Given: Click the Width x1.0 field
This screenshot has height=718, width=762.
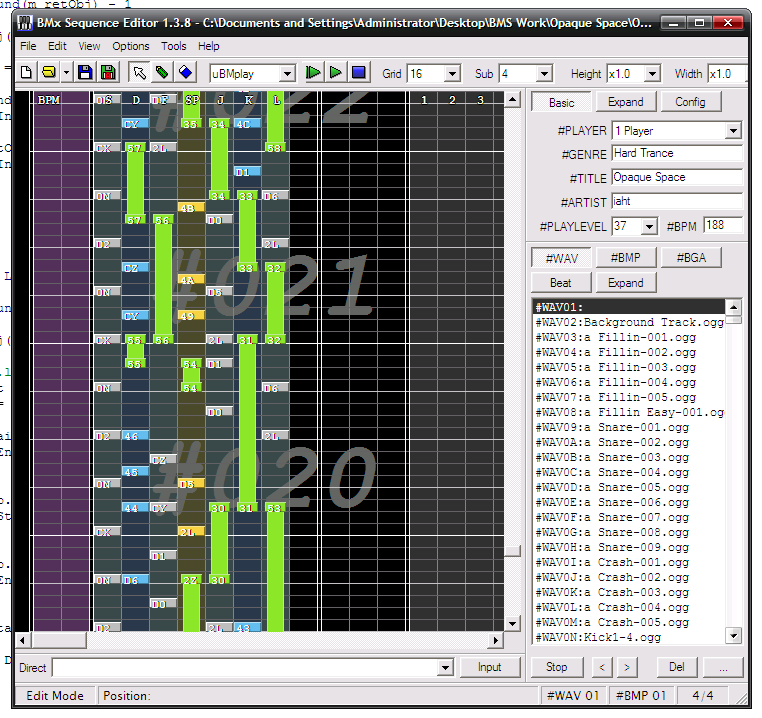Looking at the screenshot, I should click(x=727, y=74).
